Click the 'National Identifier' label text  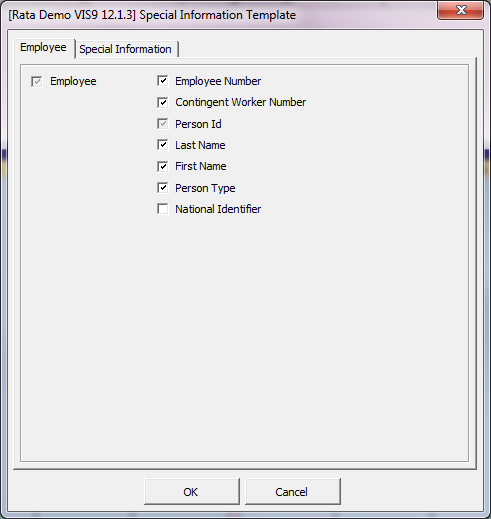point(218,209)
